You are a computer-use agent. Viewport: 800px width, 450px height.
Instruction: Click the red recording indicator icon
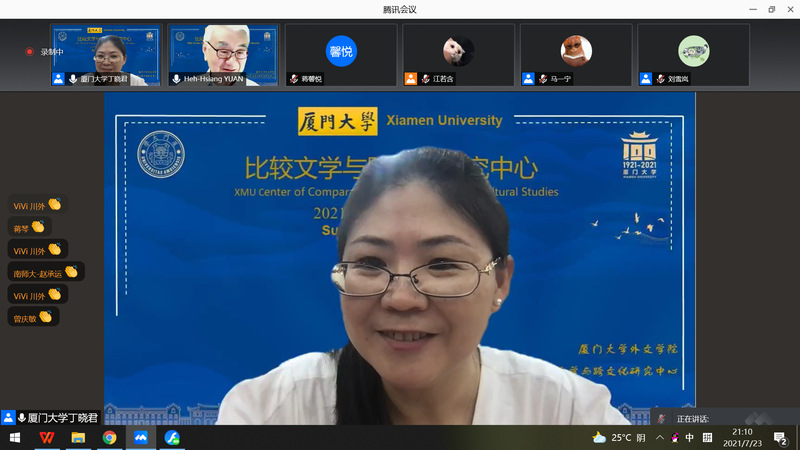pos(30,51)
